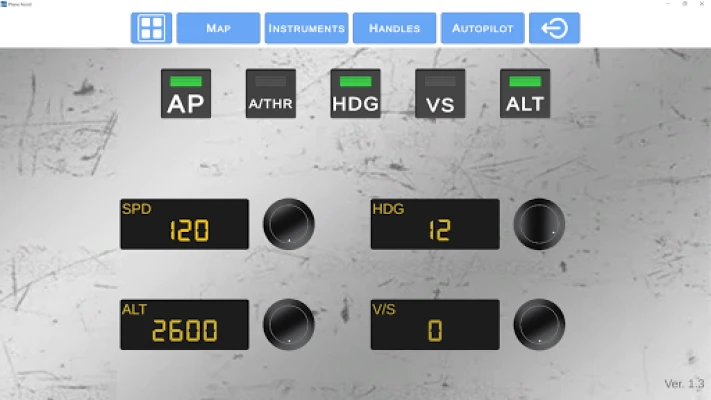Viewport: 711px width, 400px height.
Task: Select the HDG display showing 12
Action: 435,224
